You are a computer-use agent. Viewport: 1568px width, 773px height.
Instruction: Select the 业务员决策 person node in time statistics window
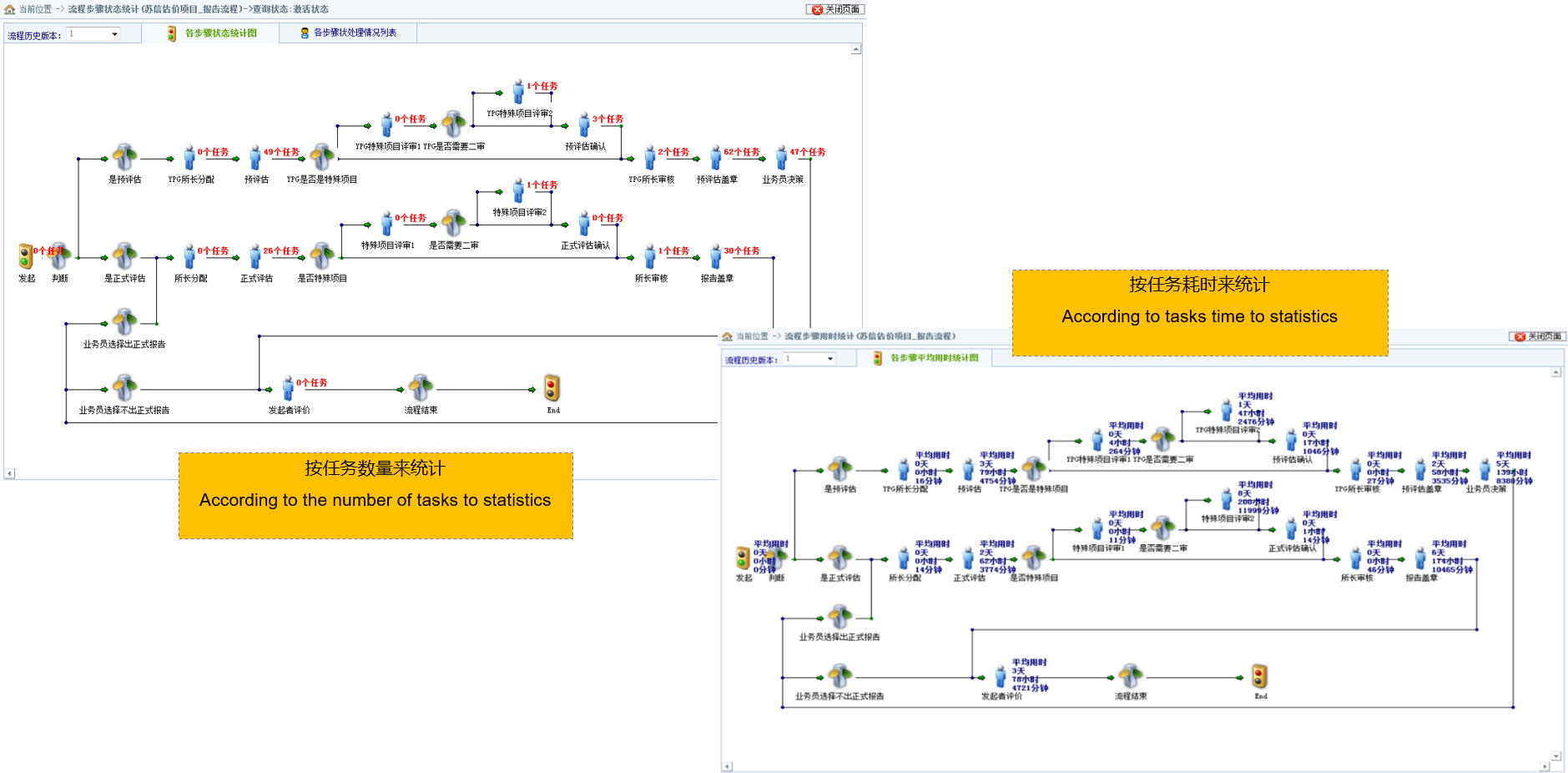(x=1485, y=470)
